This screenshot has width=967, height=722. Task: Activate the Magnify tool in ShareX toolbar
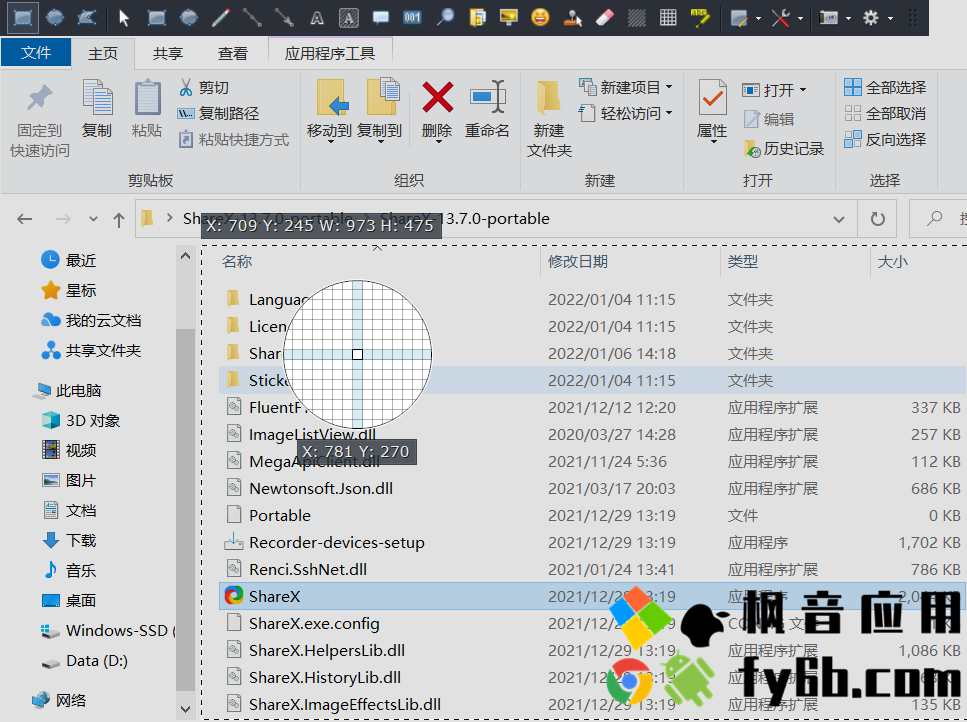point(445,18)
